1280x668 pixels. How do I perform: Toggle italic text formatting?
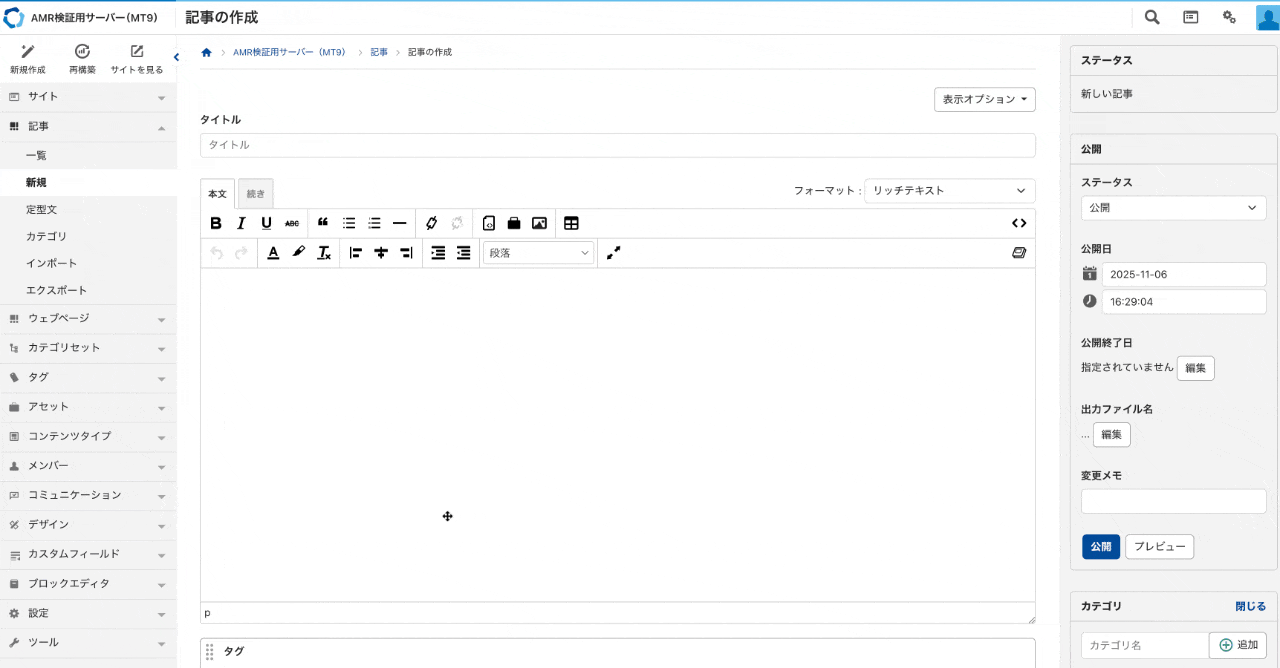point(241,223)
